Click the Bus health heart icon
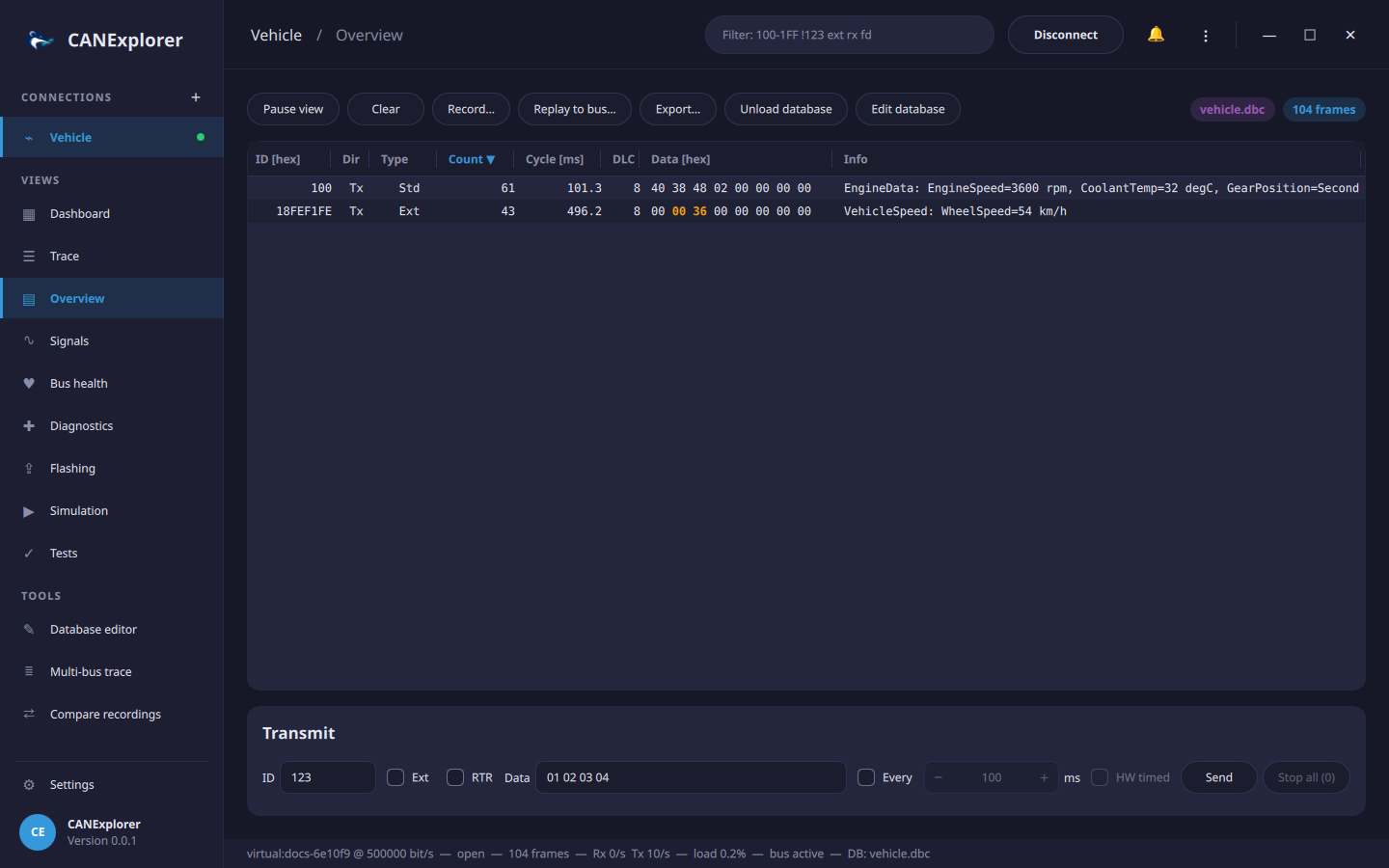The image size is (1389, 868). click(x=29, y=384)
